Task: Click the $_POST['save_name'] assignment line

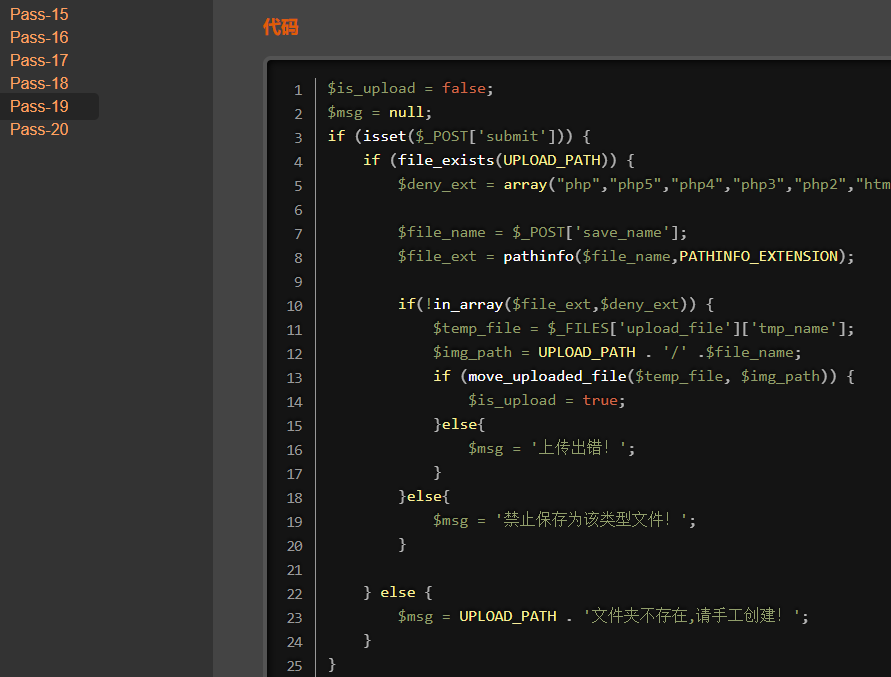Action: pos(542,233)
